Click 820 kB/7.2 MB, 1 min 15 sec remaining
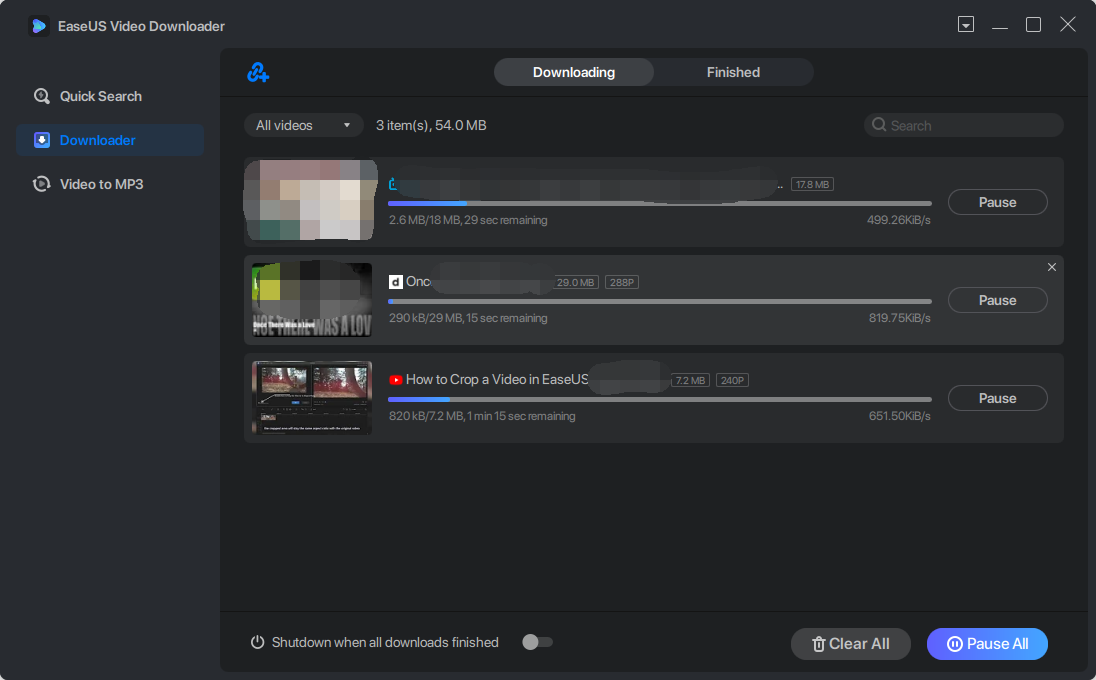This screenshot has width=1096, height=680. coord(482,415)
